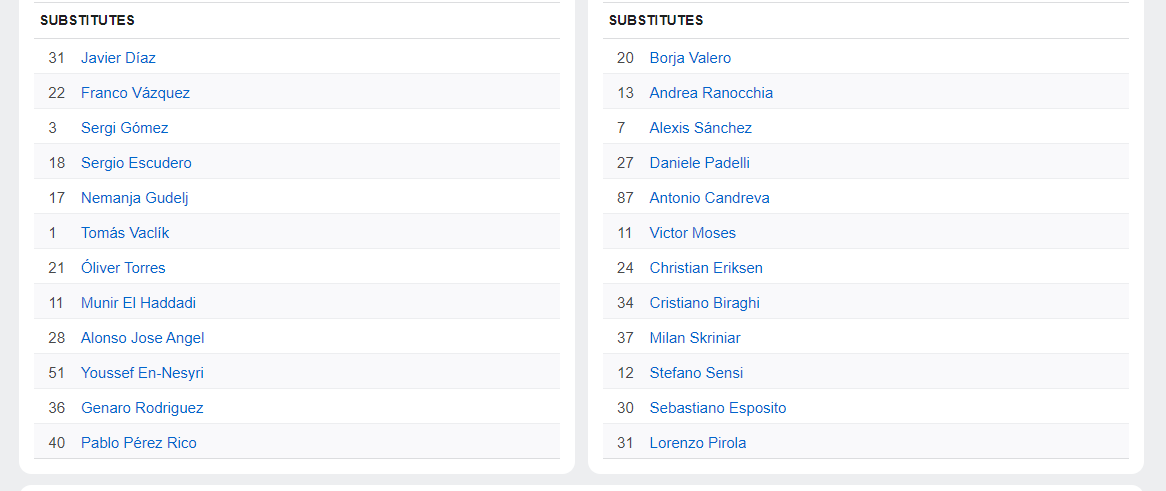Open Victor Moses profile

click(x=692, y=233)
